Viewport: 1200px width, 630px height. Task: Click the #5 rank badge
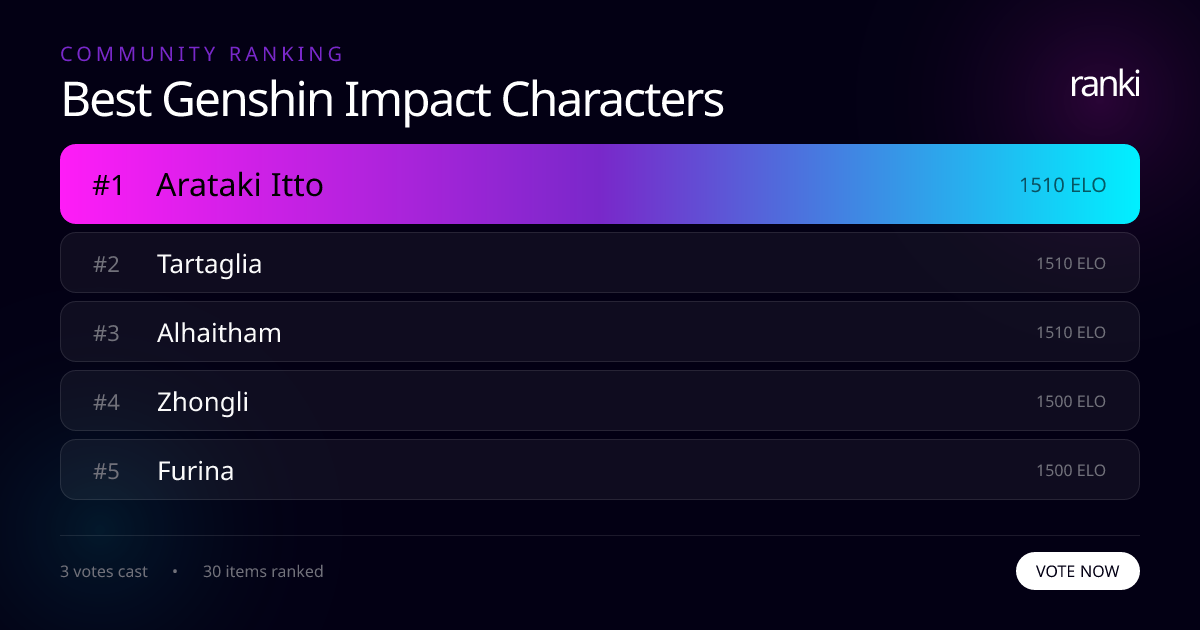[105, 469]
